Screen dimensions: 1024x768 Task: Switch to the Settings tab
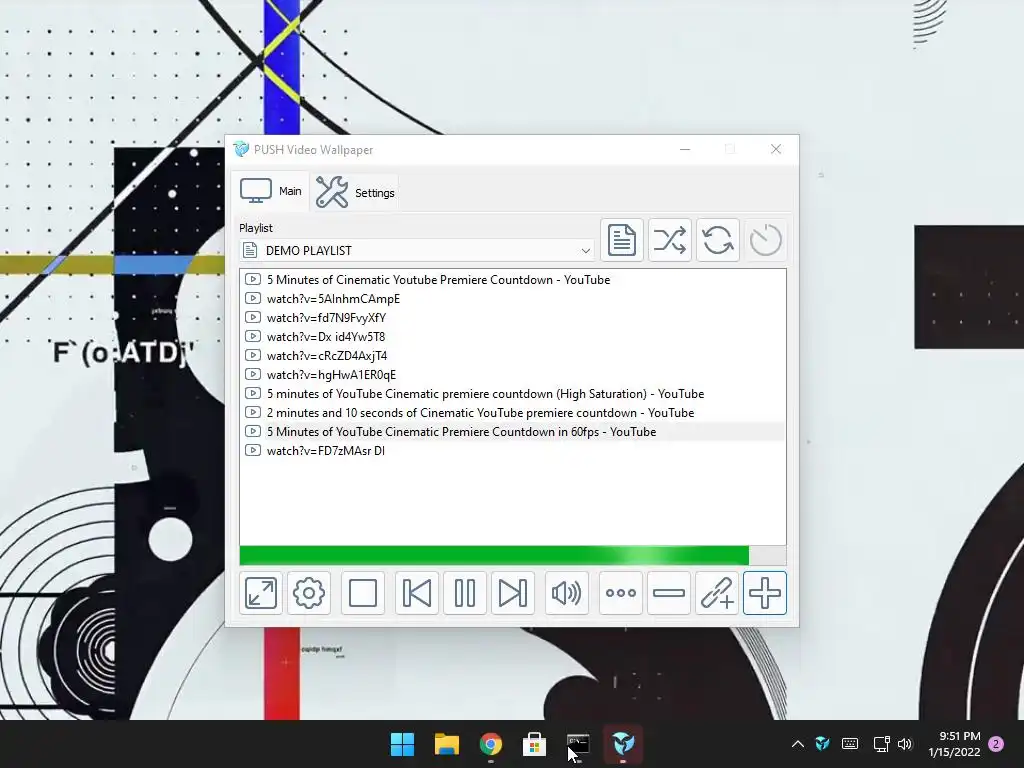355,193
